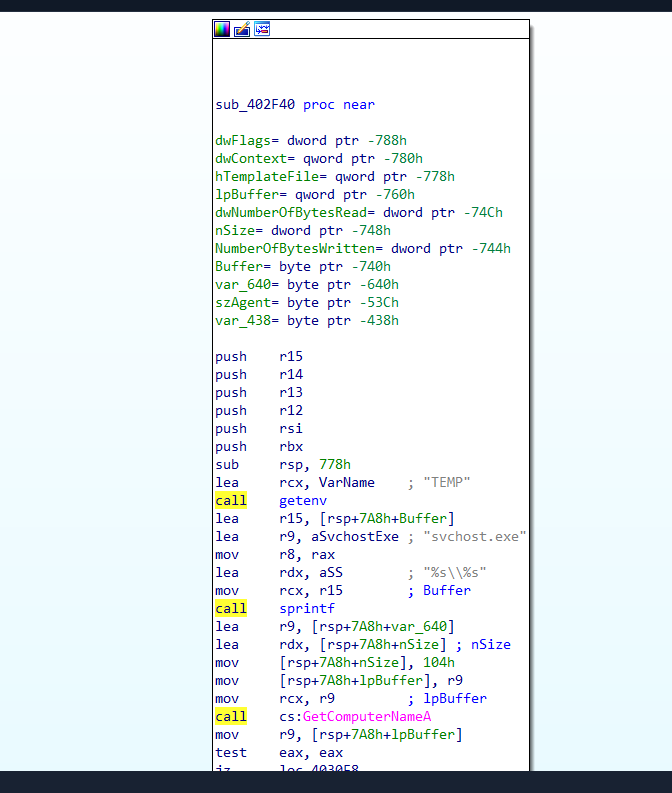The image size is (672, 793).
Task: Open the node color picker icon
Action: tap(221, 29)
